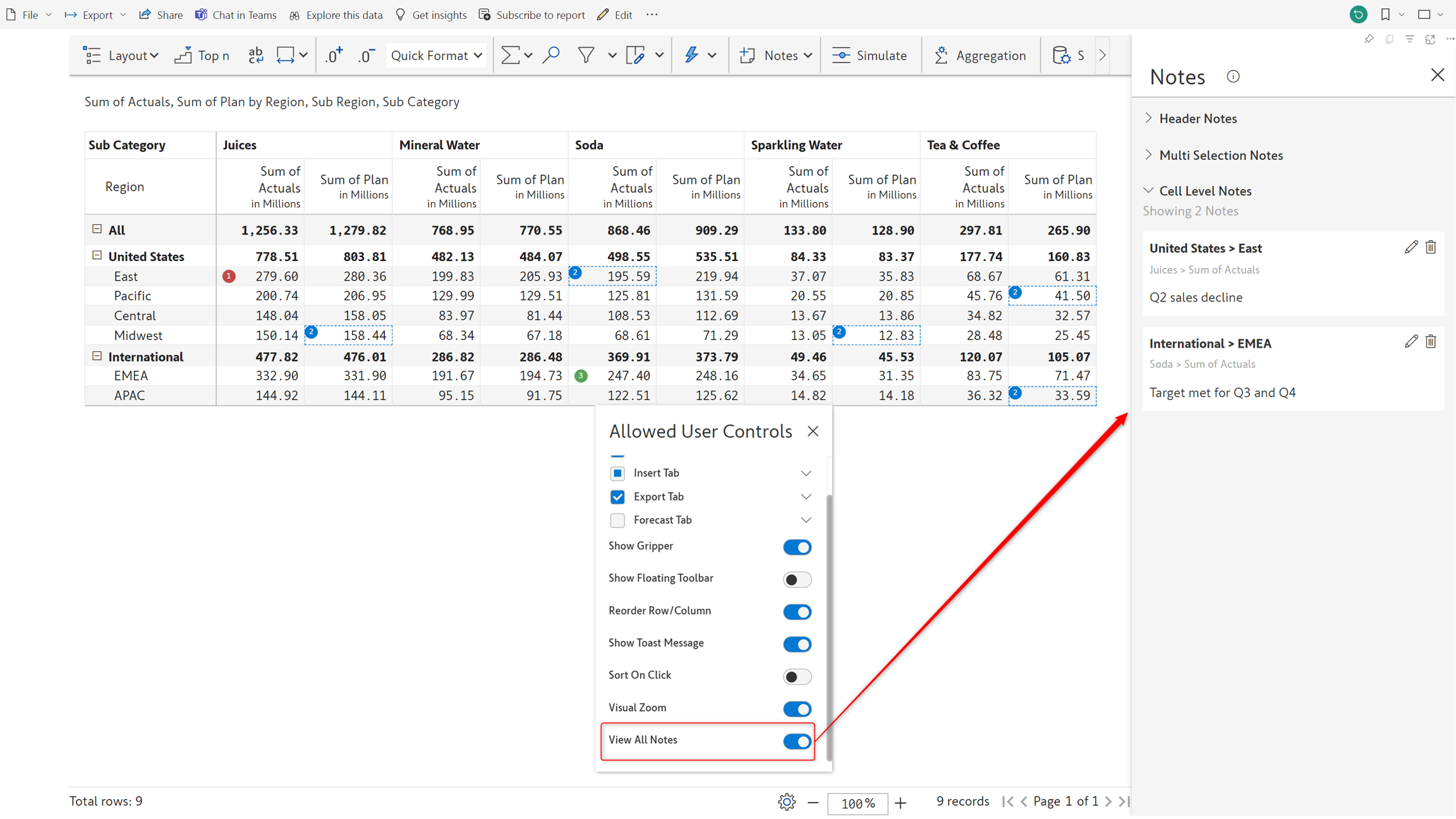Click the 100% zoom input field
Viewport: 1456px width, 819px height.
tap(857, 803)
